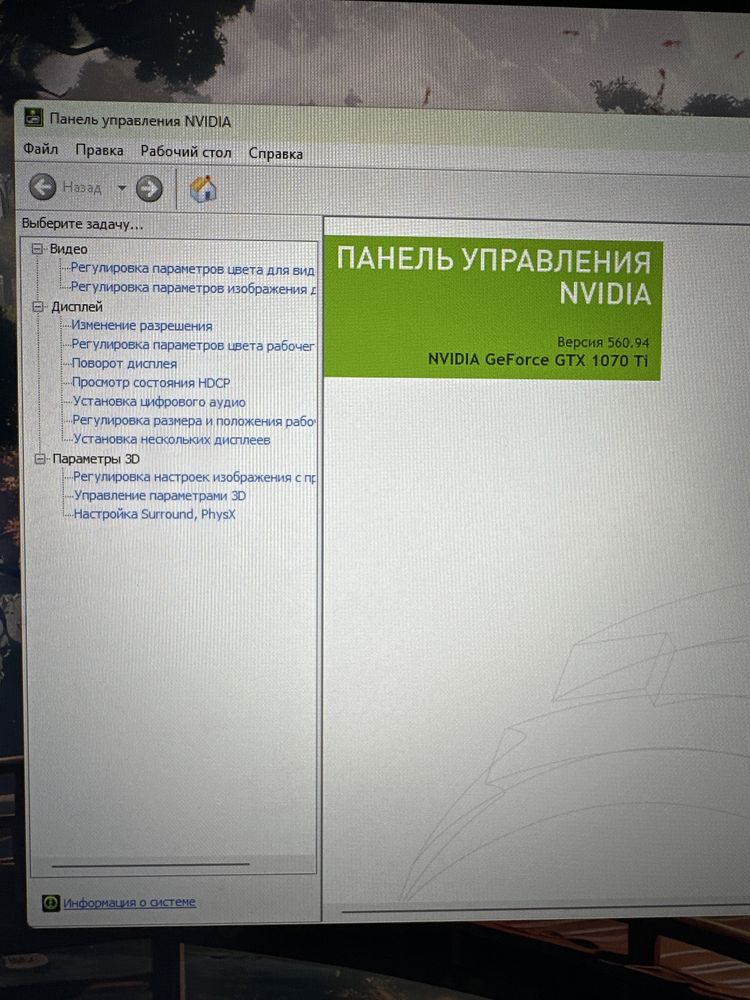
Task: Collapse the Дисплей tree node
Action: 38,307
